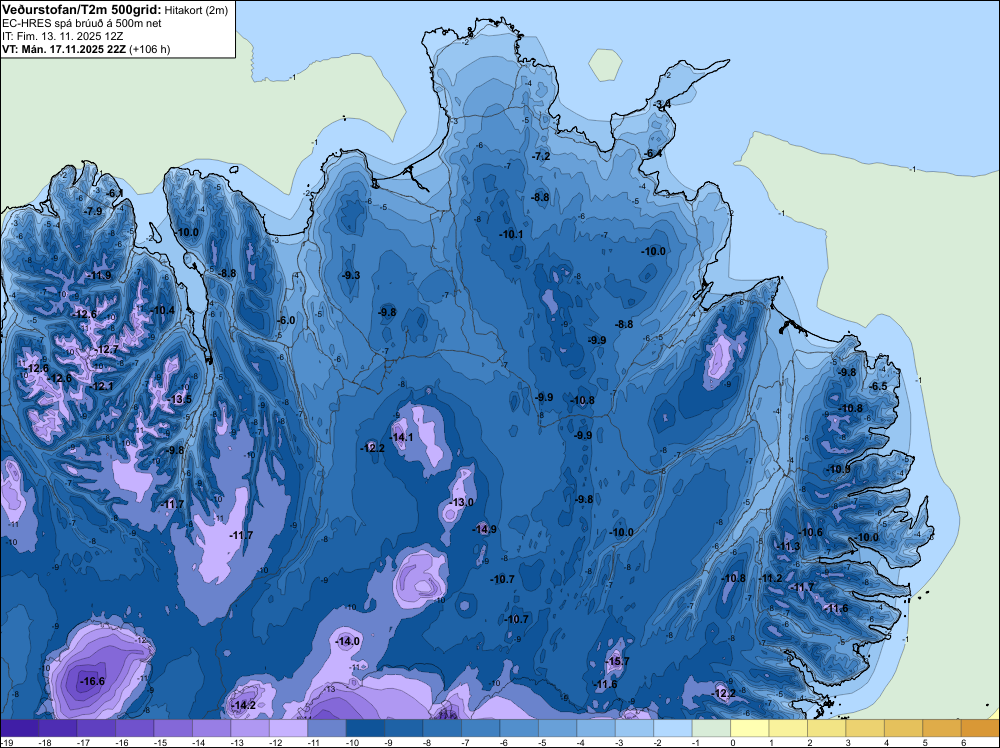
Task: Click the title text 'Veðurstofan/T2m 500grid:'
Action: (81, 10)
